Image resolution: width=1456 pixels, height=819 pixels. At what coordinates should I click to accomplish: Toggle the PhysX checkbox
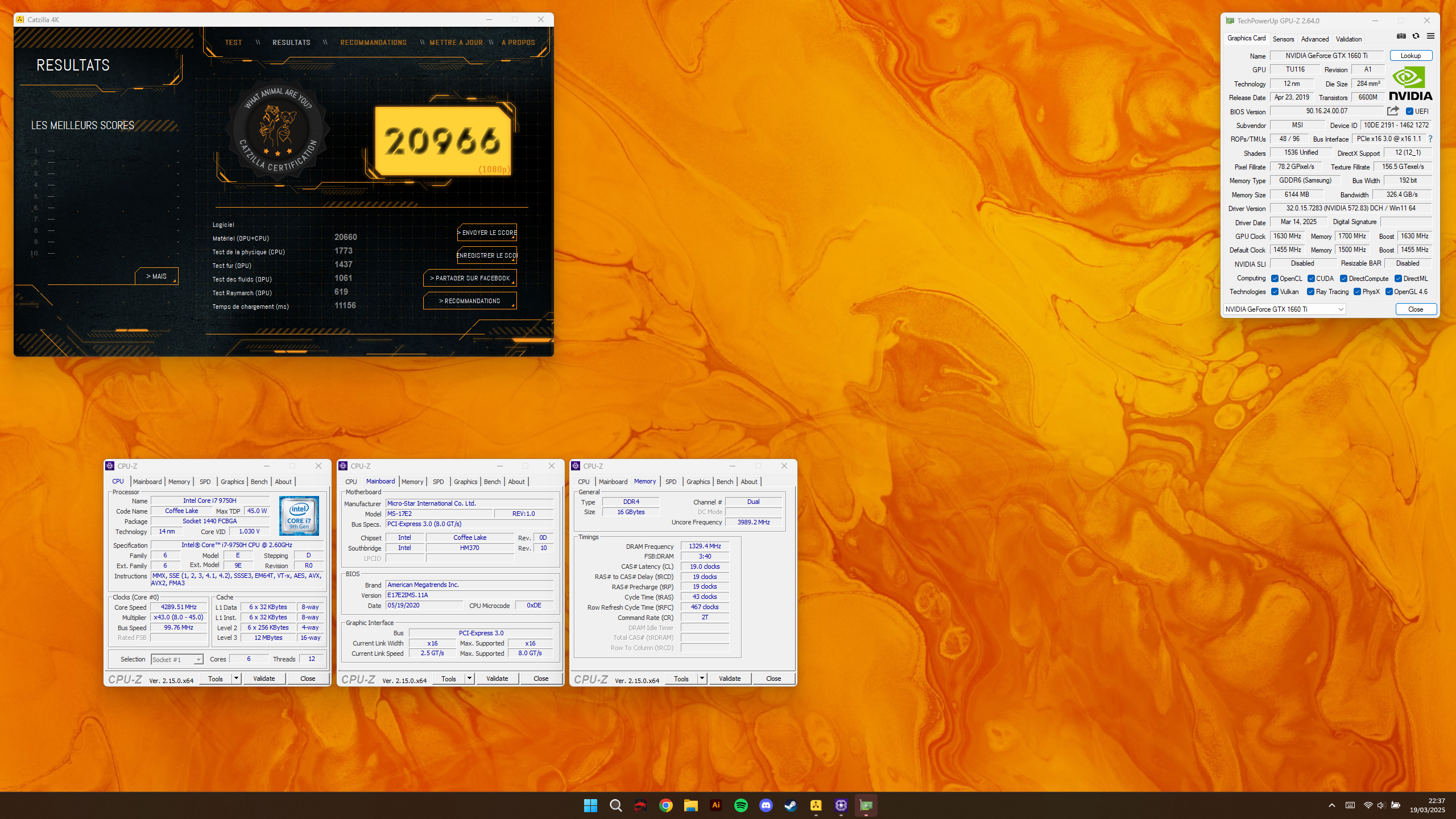(x=1357, y=292)
